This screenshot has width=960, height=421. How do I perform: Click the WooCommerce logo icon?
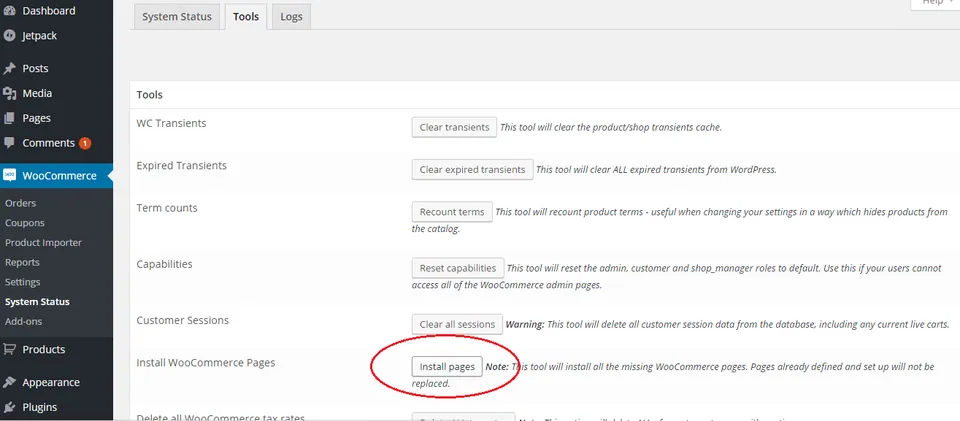pyautogui.click(x=9, y=176)
